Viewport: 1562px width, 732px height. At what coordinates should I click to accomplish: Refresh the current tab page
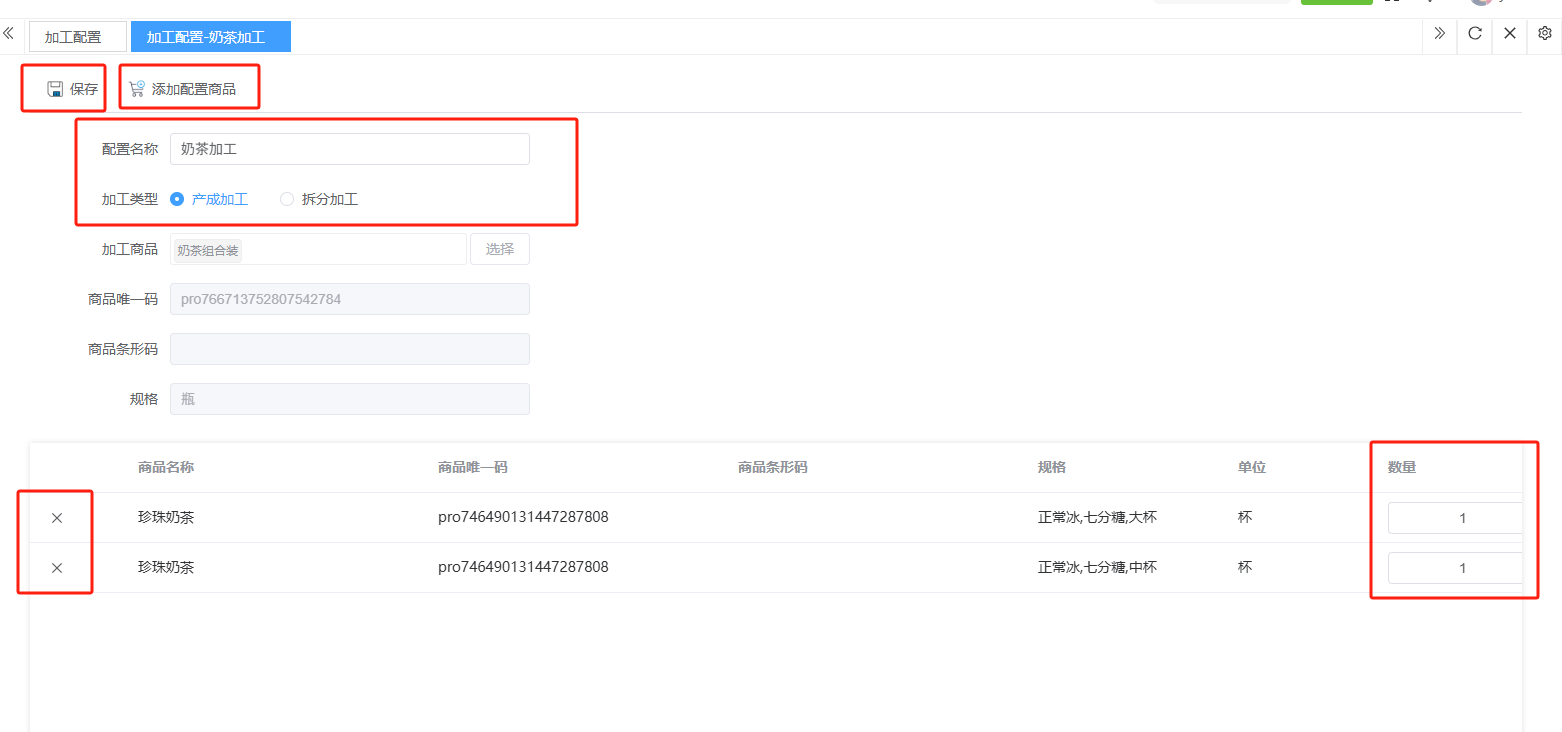1474,33
